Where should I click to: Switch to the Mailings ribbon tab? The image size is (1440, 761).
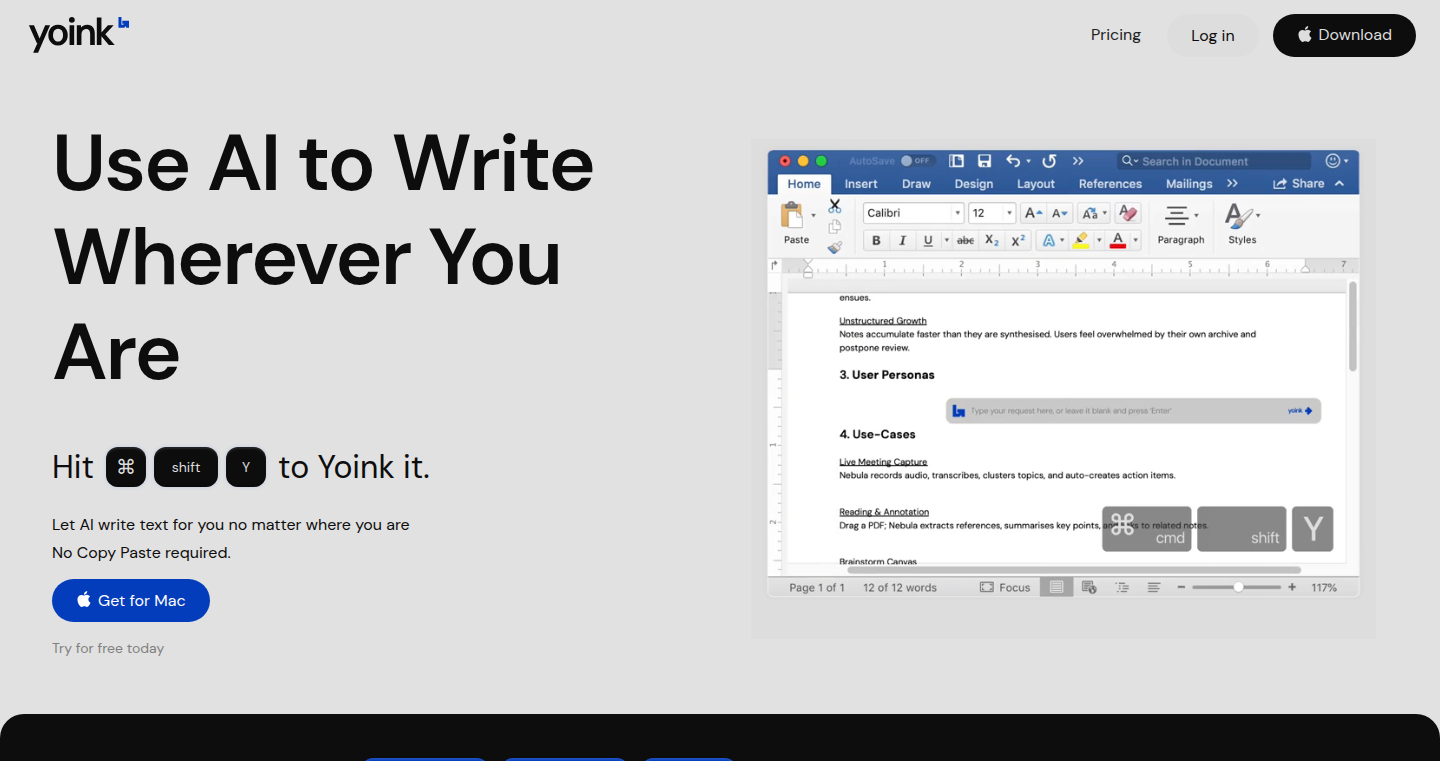[1189, 184]
